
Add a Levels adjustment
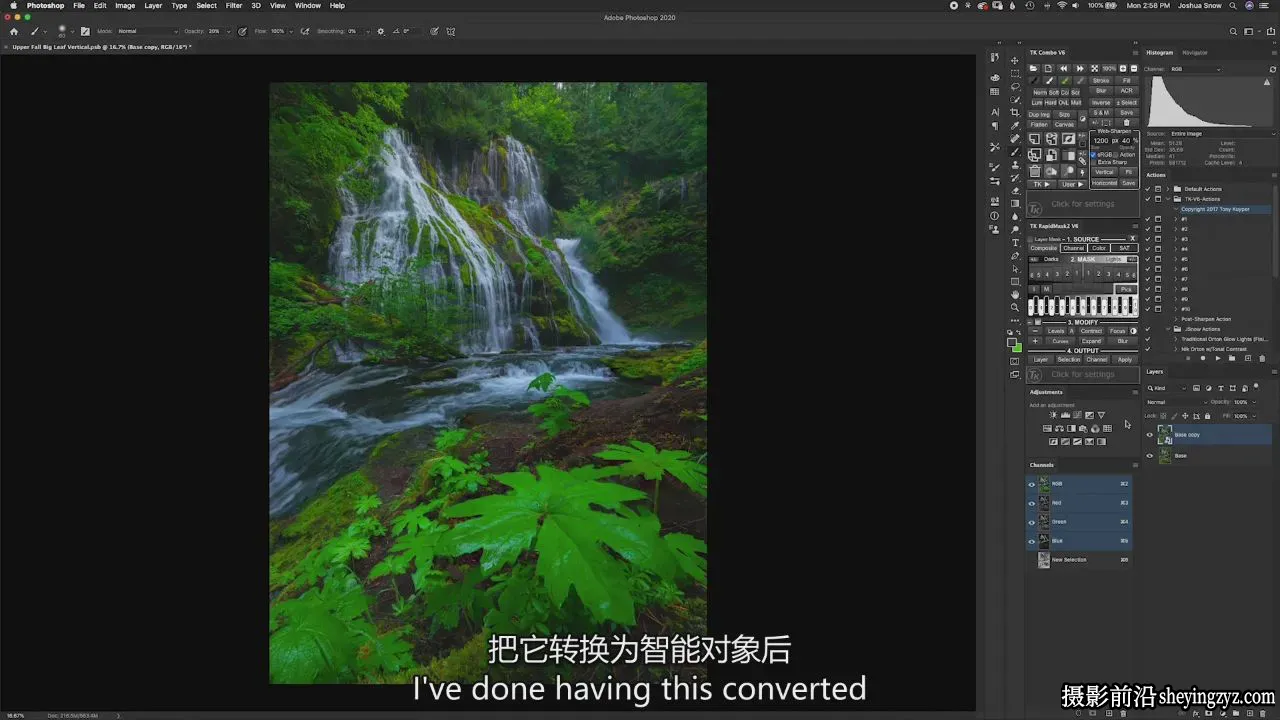click(1064, 415)
